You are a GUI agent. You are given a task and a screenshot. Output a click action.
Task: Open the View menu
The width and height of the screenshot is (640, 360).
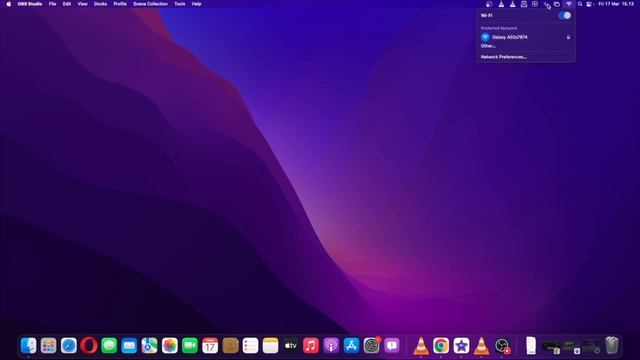pos(82,4)
